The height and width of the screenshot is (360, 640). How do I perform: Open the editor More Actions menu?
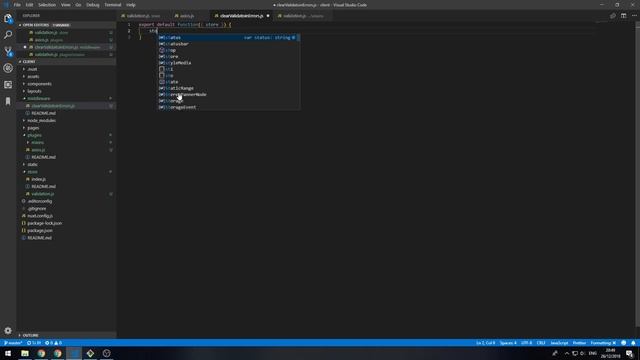point(634,16)
